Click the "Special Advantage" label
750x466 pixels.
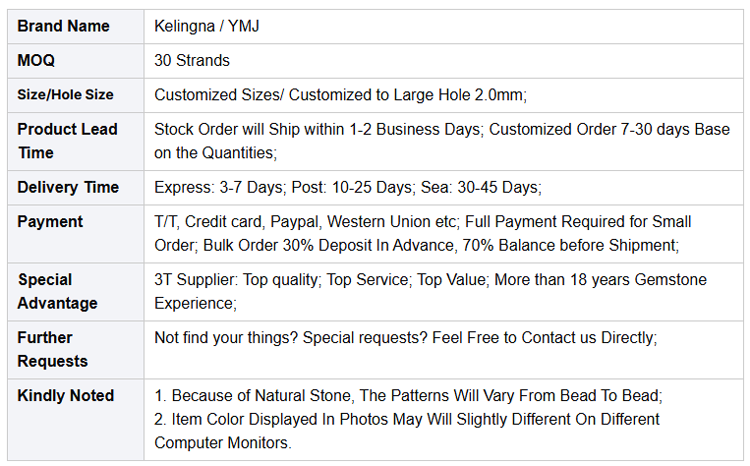click(x=58, y=291)
